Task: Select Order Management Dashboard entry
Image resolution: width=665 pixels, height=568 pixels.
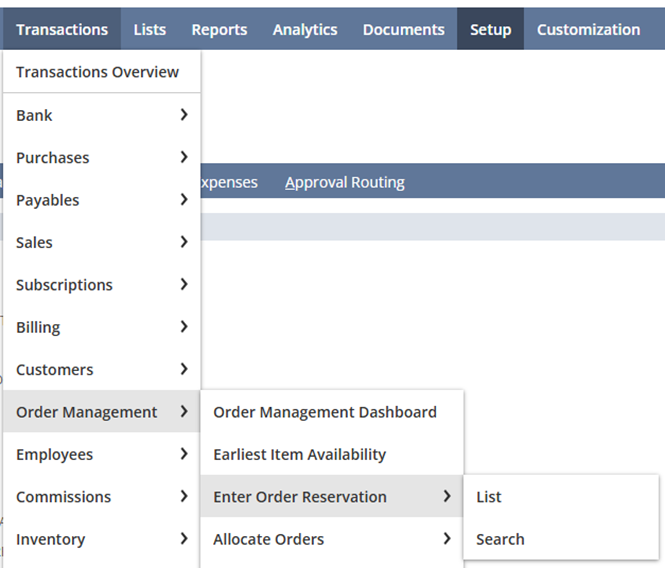Action: [325, 412]
